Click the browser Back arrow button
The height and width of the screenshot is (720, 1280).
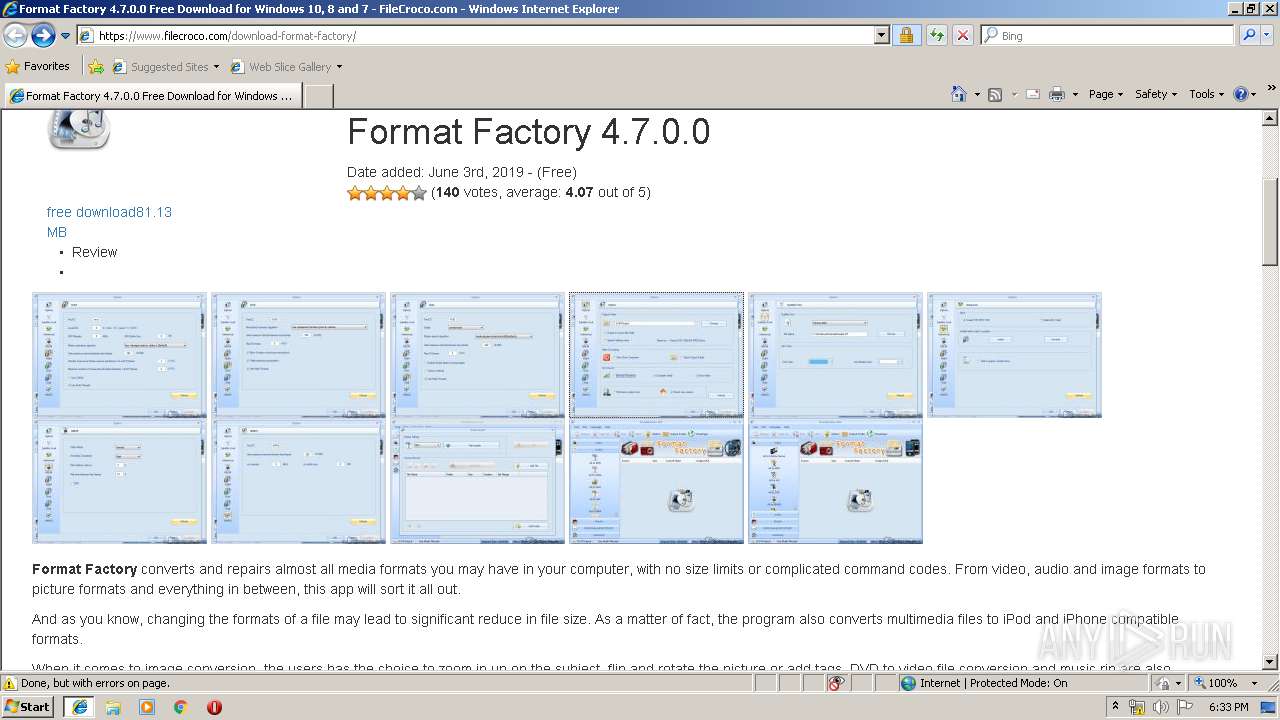click(x=15, y=36)
